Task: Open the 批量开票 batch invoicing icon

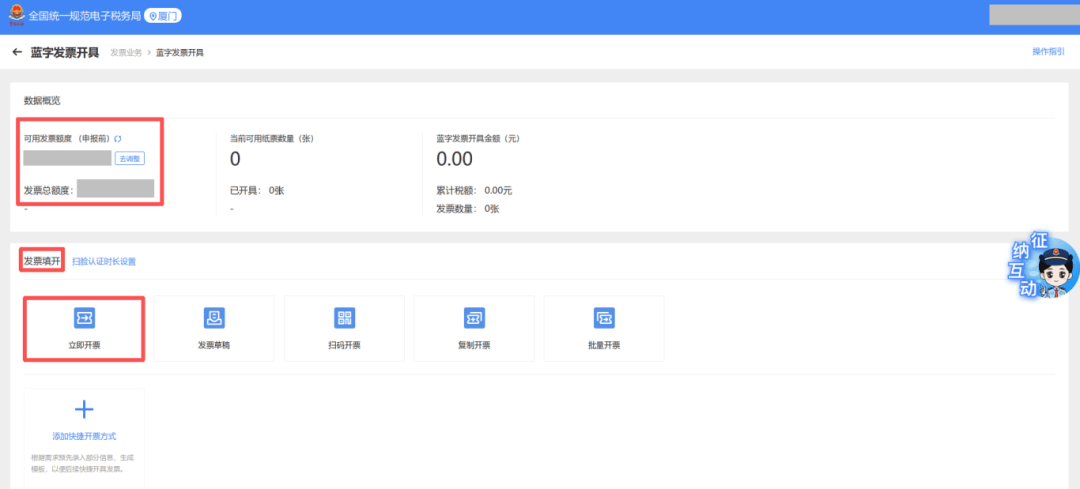Action: [x=604, y=318]
